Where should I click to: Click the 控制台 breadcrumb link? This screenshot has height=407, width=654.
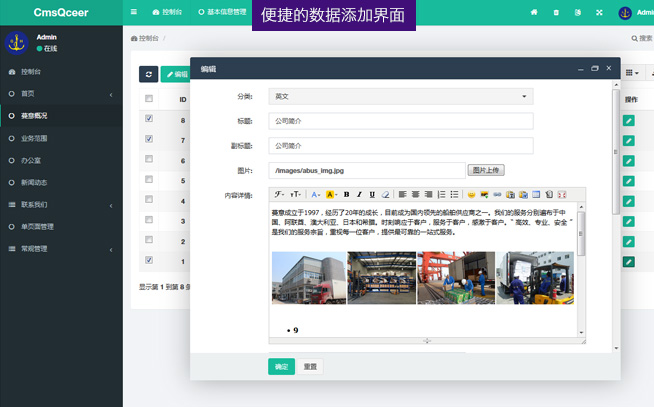(145, 38)
